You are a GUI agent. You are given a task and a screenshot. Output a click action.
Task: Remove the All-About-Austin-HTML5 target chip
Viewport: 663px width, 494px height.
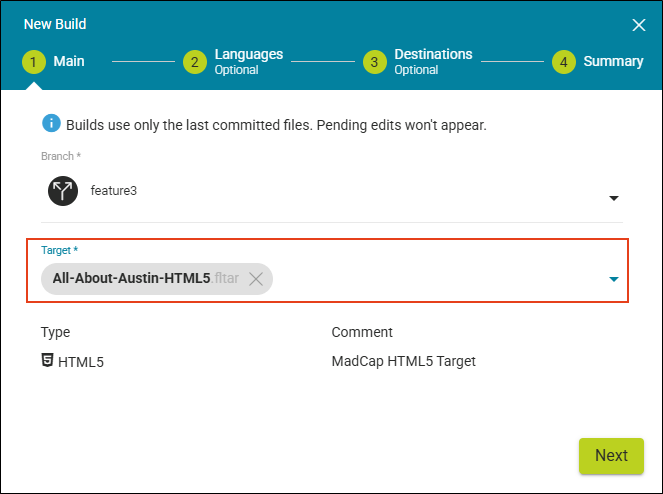click(x=256, y=279)
